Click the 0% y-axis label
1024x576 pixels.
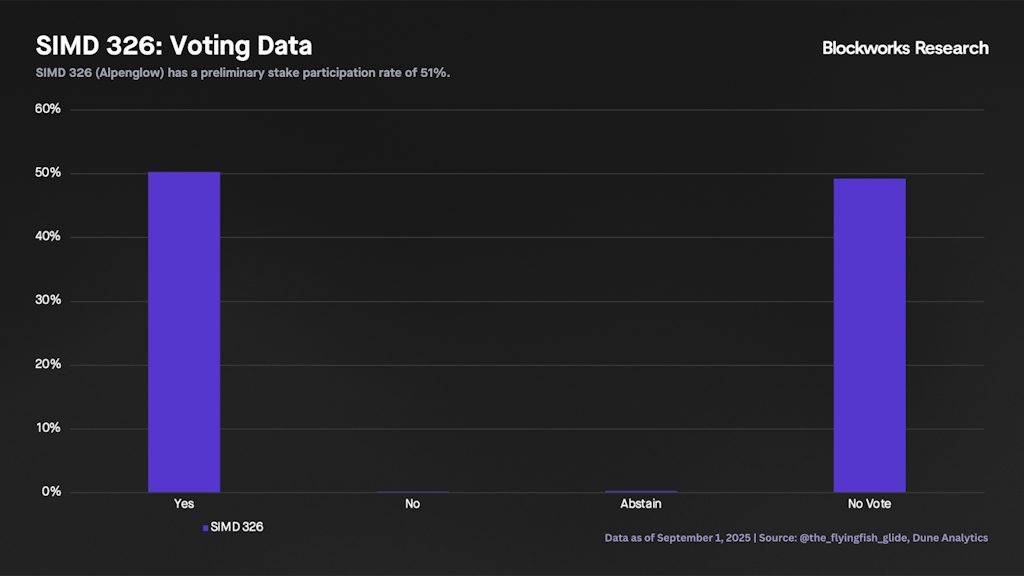tap(51, 492)
